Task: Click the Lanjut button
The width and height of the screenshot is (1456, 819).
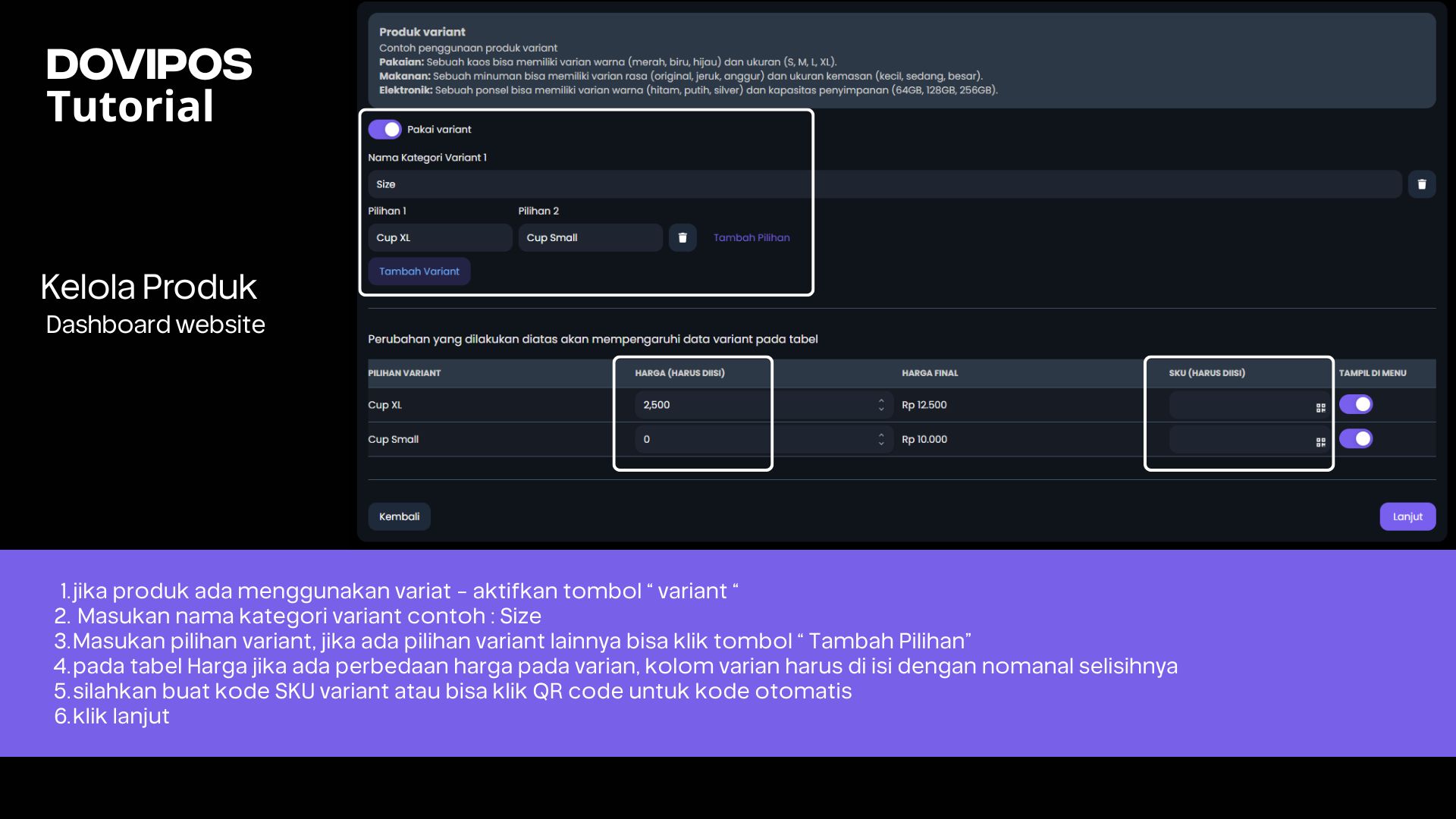Action: (1407, 516)
